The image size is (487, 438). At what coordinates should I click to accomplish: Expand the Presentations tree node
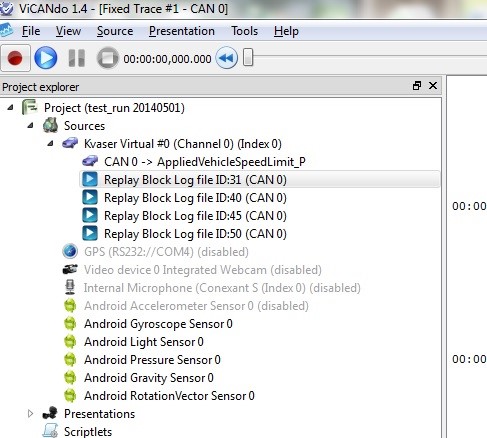30,414
